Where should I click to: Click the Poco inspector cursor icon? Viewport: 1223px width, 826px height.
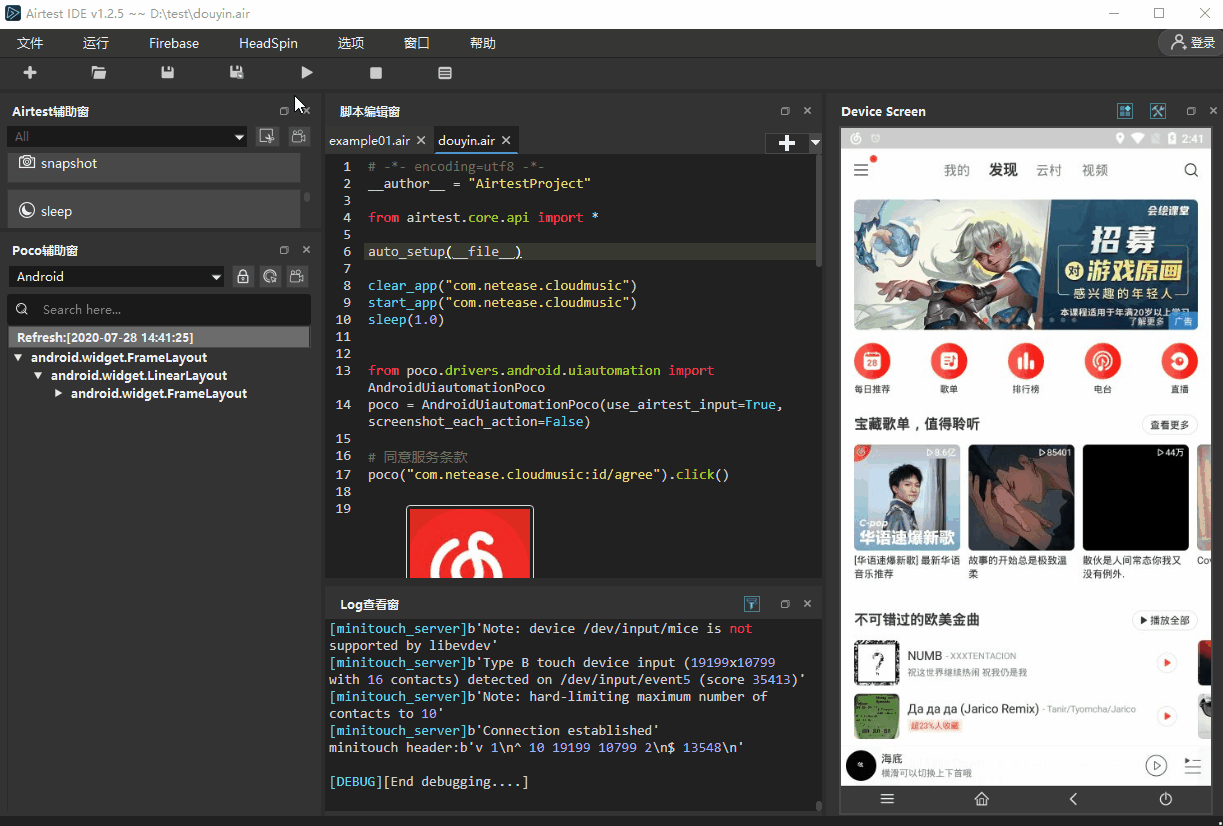270,276
